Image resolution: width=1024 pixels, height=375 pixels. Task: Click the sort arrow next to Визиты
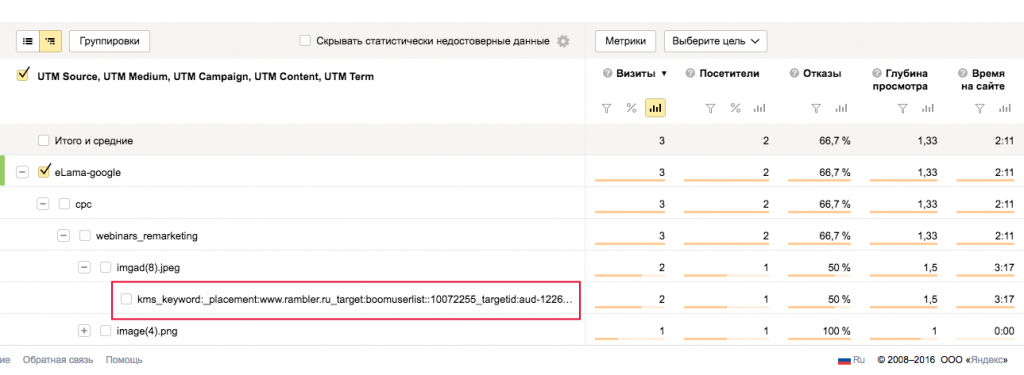(x=664, y=74)
